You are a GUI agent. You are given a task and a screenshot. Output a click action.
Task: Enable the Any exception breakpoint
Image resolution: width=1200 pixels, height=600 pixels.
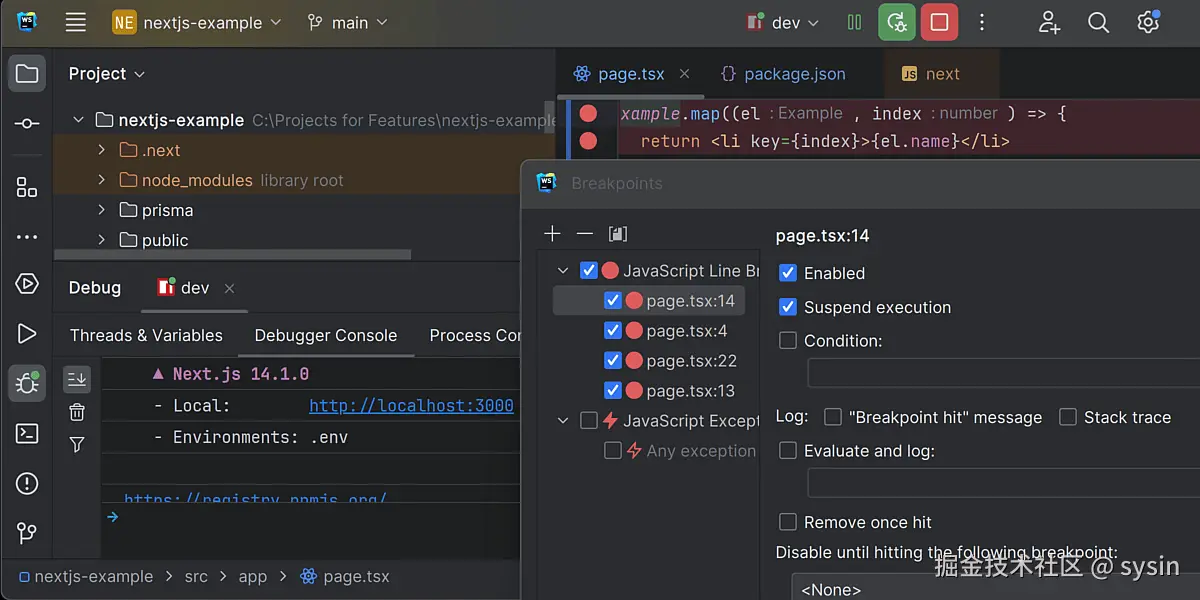(612, 450)
